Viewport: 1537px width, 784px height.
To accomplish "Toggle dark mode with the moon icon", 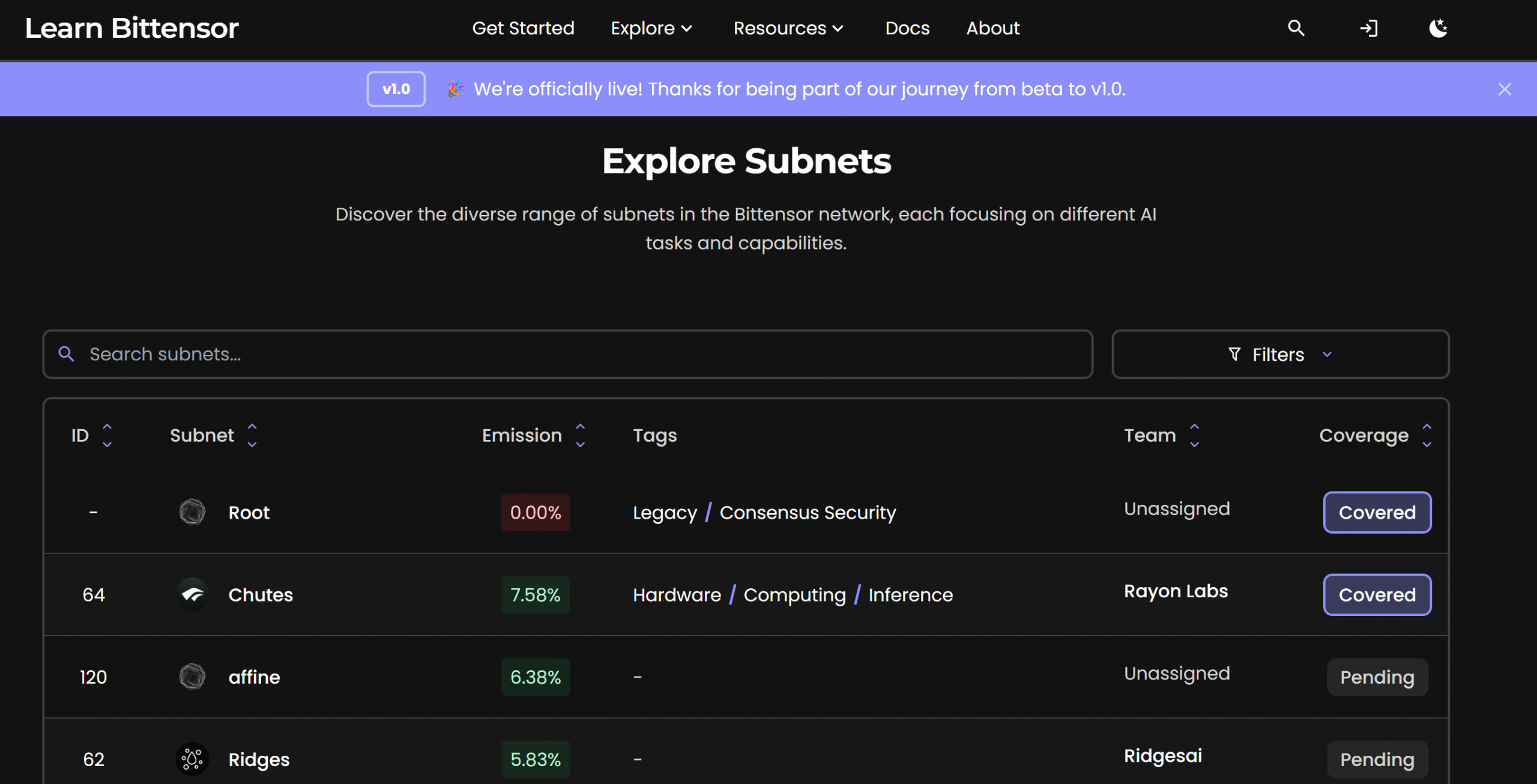I will [x=1438, y=28].
